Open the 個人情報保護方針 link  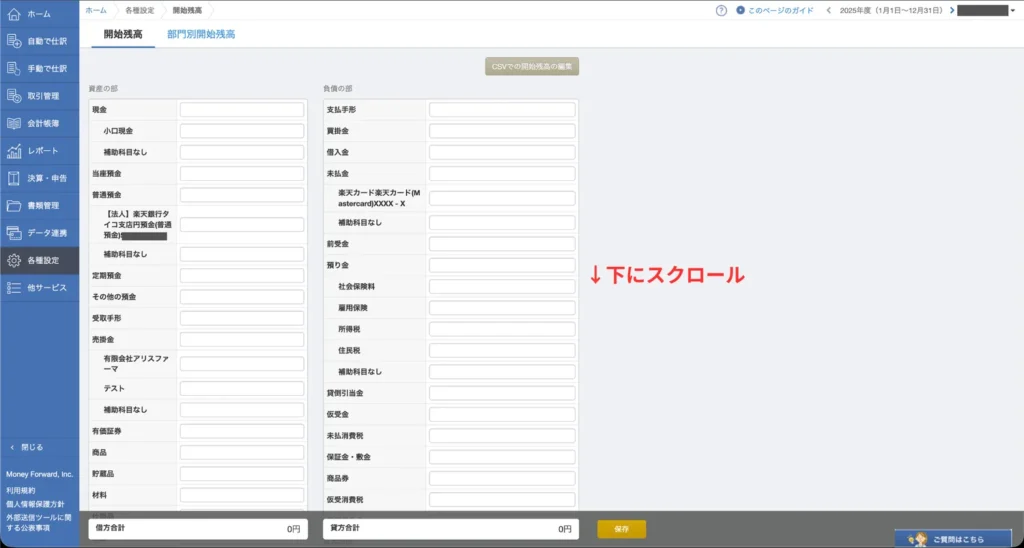(35, 504)
